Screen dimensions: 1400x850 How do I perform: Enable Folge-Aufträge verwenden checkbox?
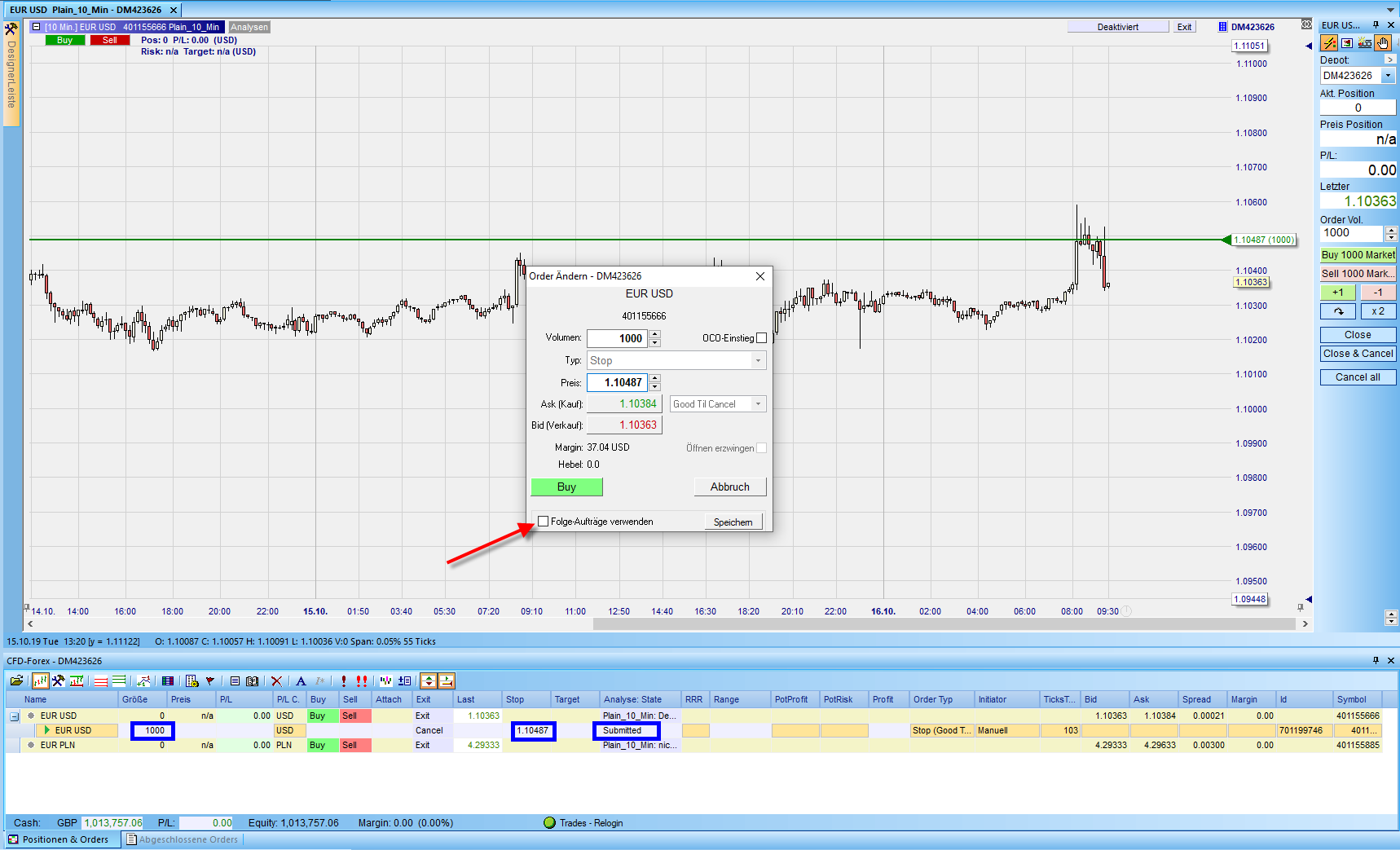(544, 522)
